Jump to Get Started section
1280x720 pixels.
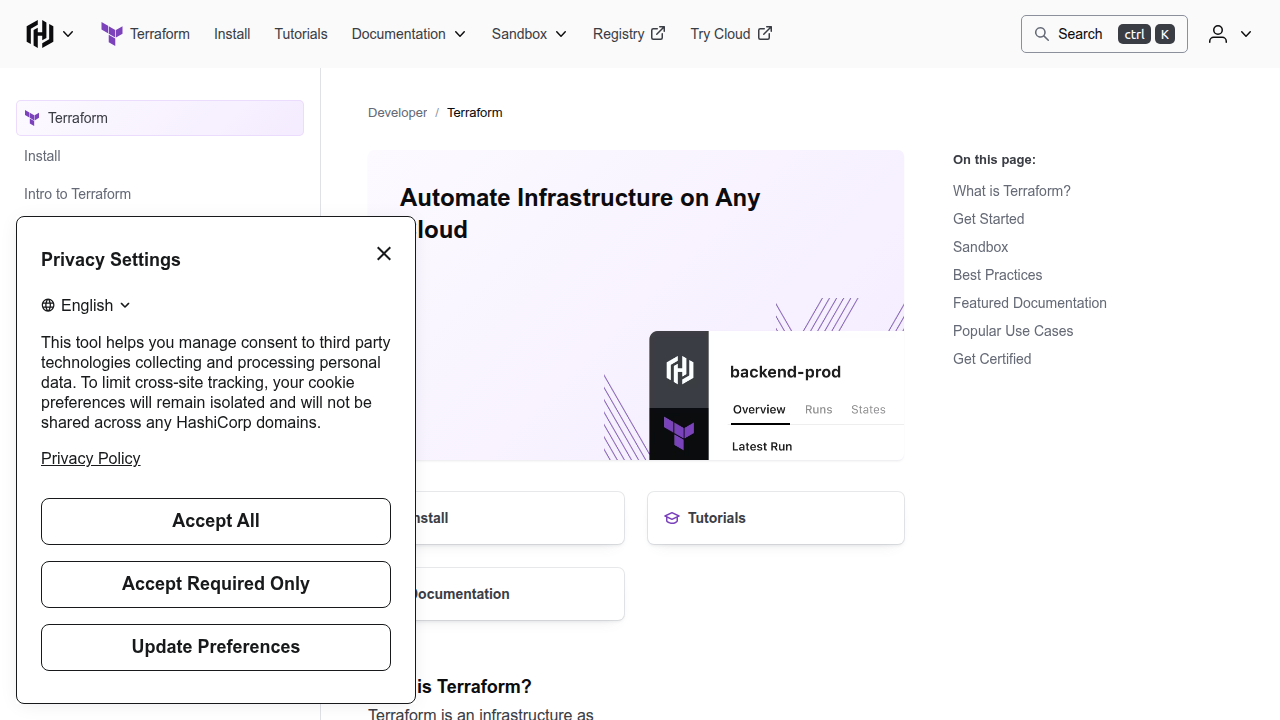click(988, 219)
